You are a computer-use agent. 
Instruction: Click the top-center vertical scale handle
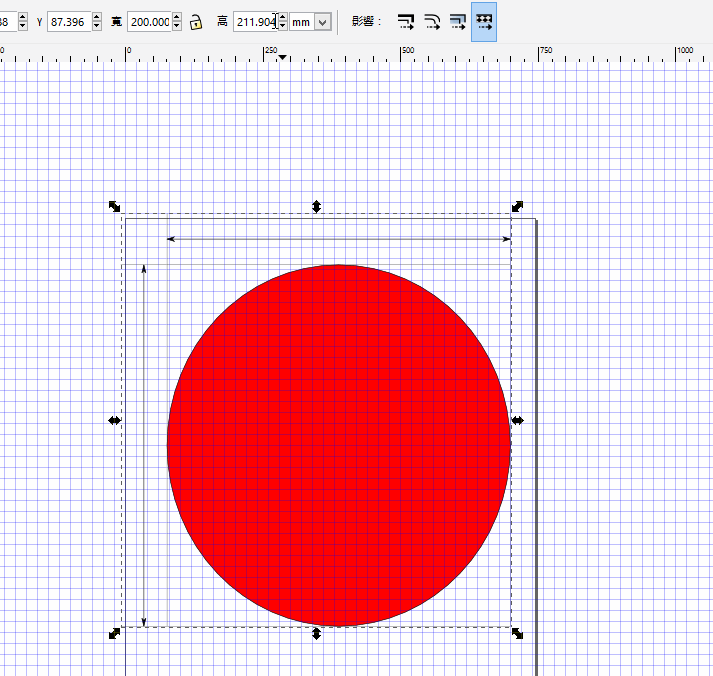(x=316, y=206)
